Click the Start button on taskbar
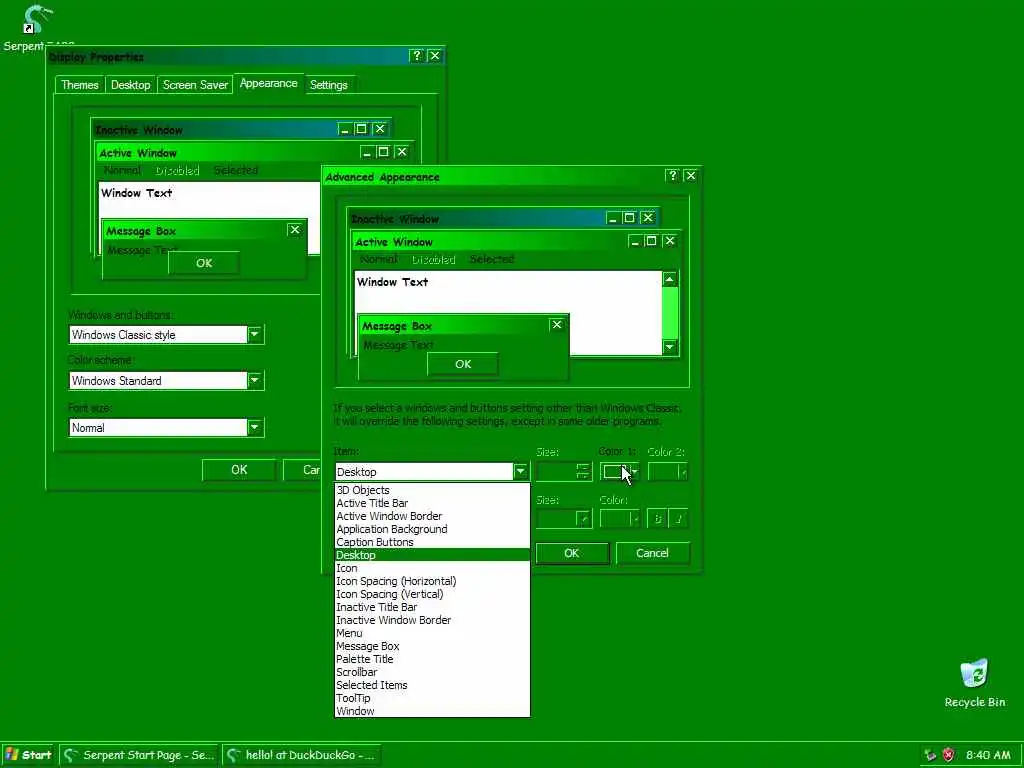Viewport: 1024px width, 768px height. (x=29, y=755)
